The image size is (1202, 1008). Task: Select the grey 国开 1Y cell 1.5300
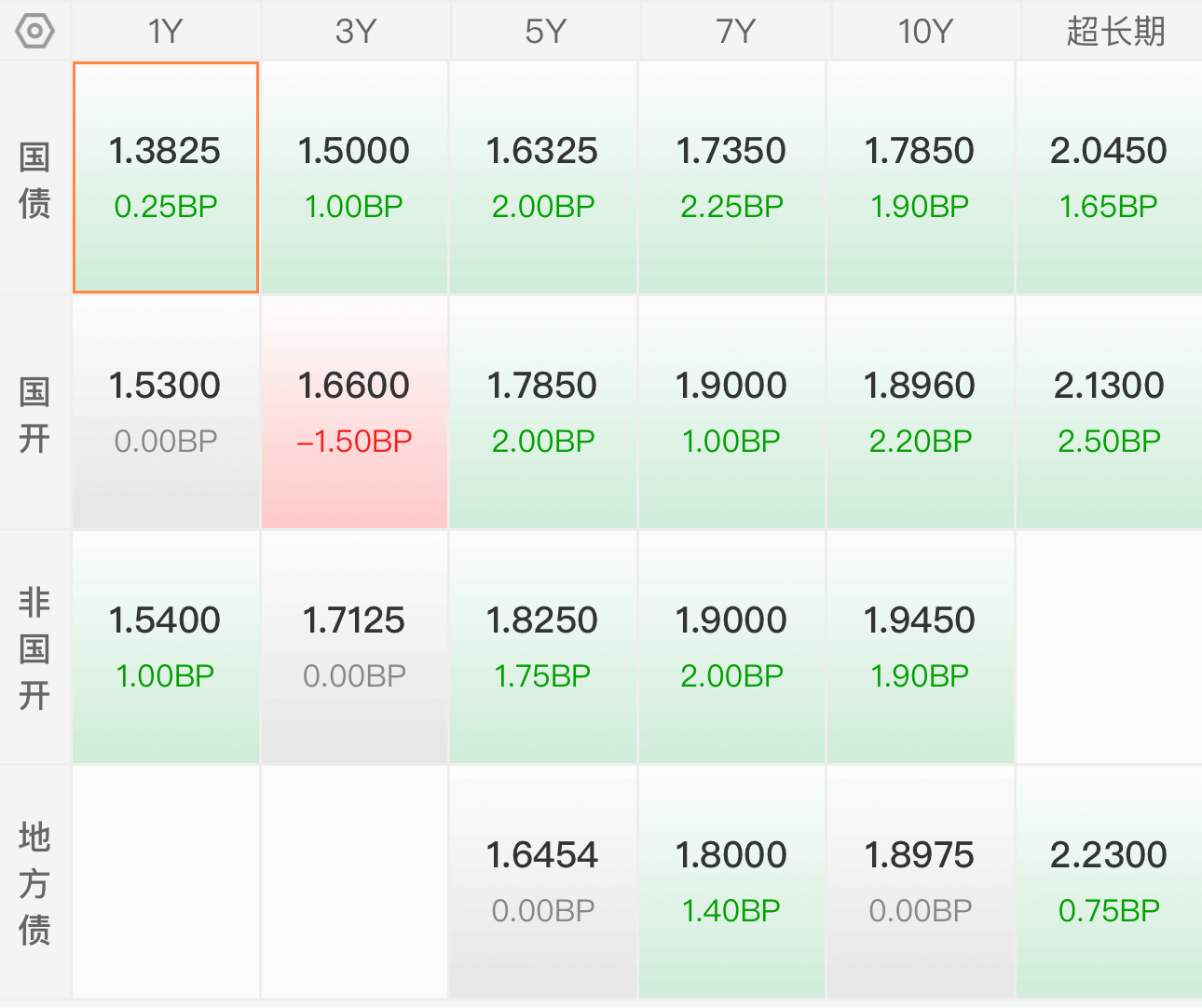point(166,413)
